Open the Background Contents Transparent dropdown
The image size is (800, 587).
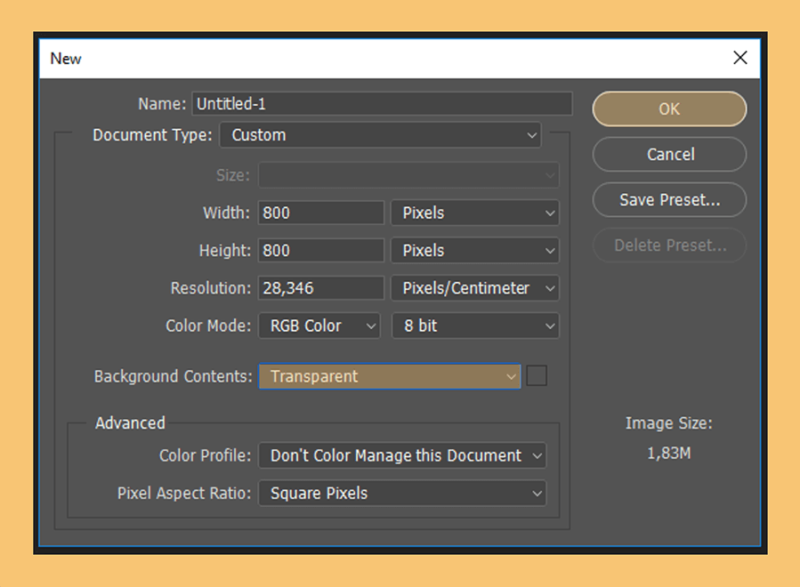(x=390, y=376)
